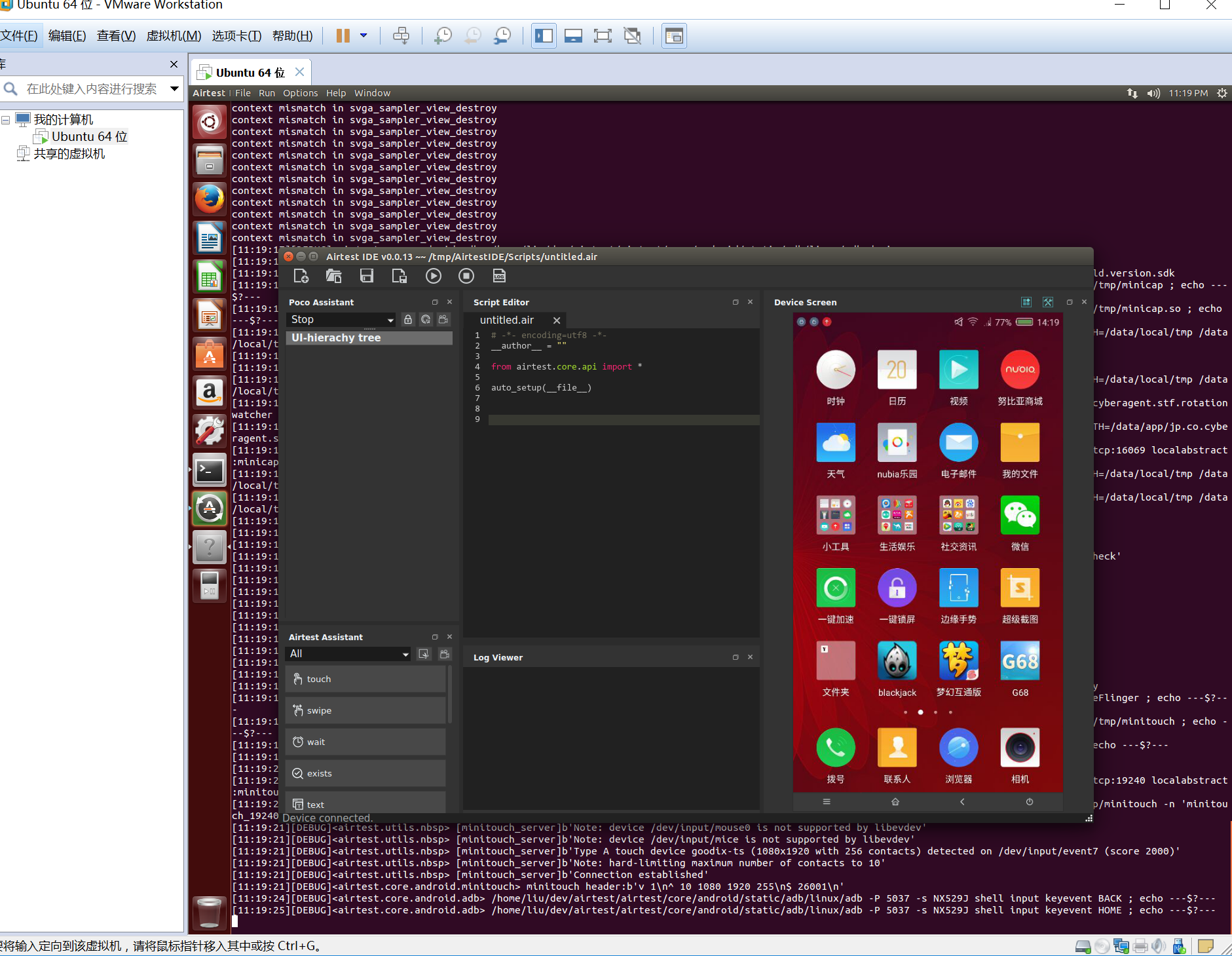Click Device Screen tools icon

[1048, 302]
